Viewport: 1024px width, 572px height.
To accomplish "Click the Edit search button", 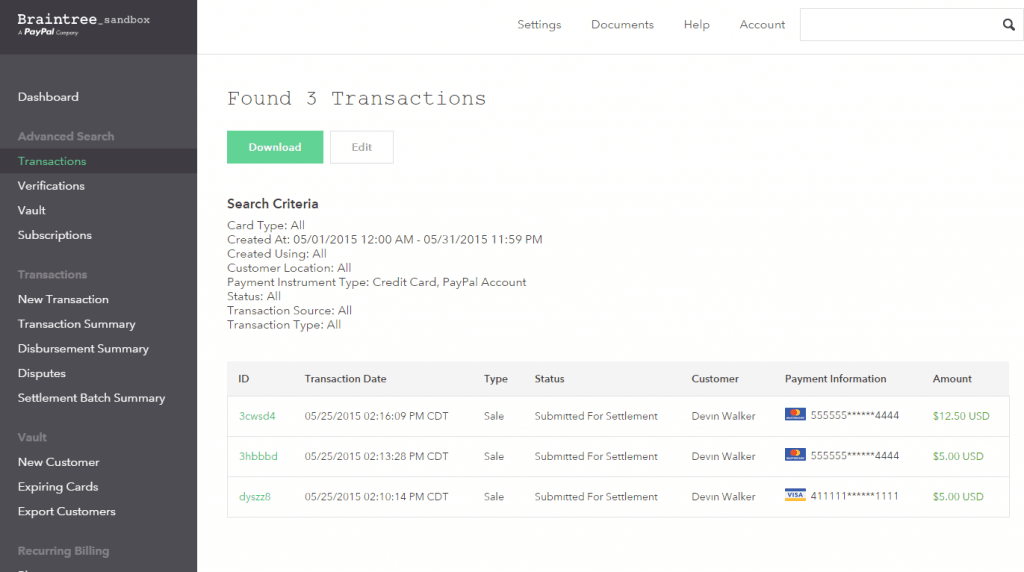I will [362, 147].
